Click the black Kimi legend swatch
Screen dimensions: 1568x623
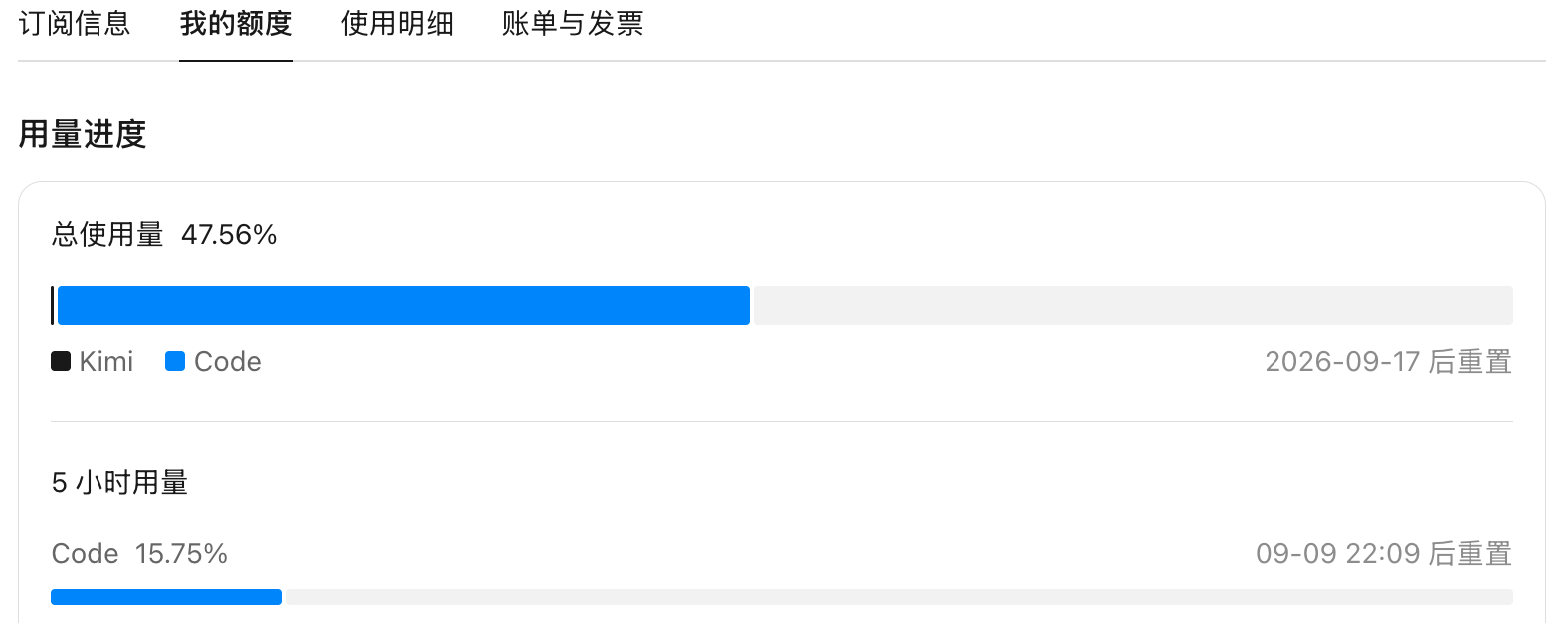(x=61, y=361)
